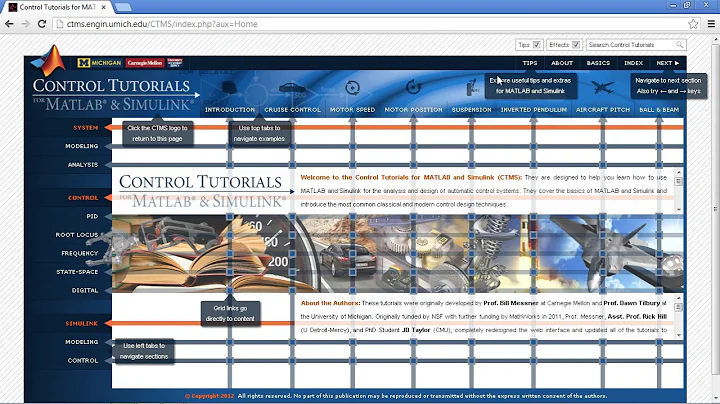Open SIMULINK section heading in sidebar
720x404 pixels.
point(81,324)
